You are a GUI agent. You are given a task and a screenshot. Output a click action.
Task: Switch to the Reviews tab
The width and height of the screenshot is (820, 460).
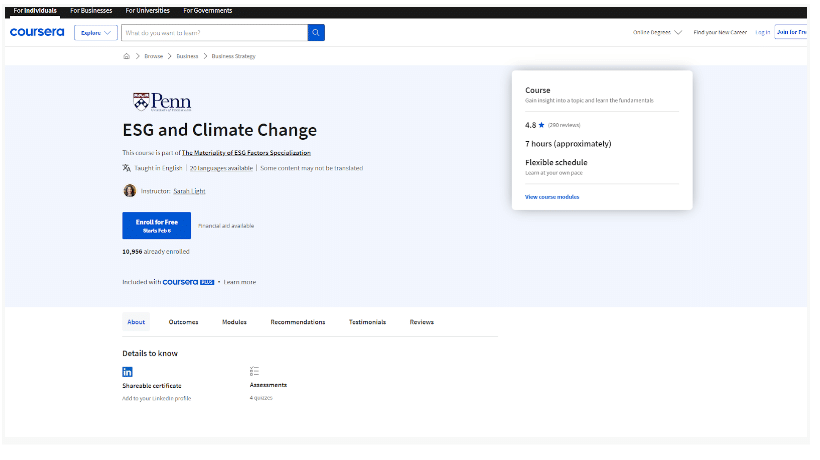coord(422,322)
